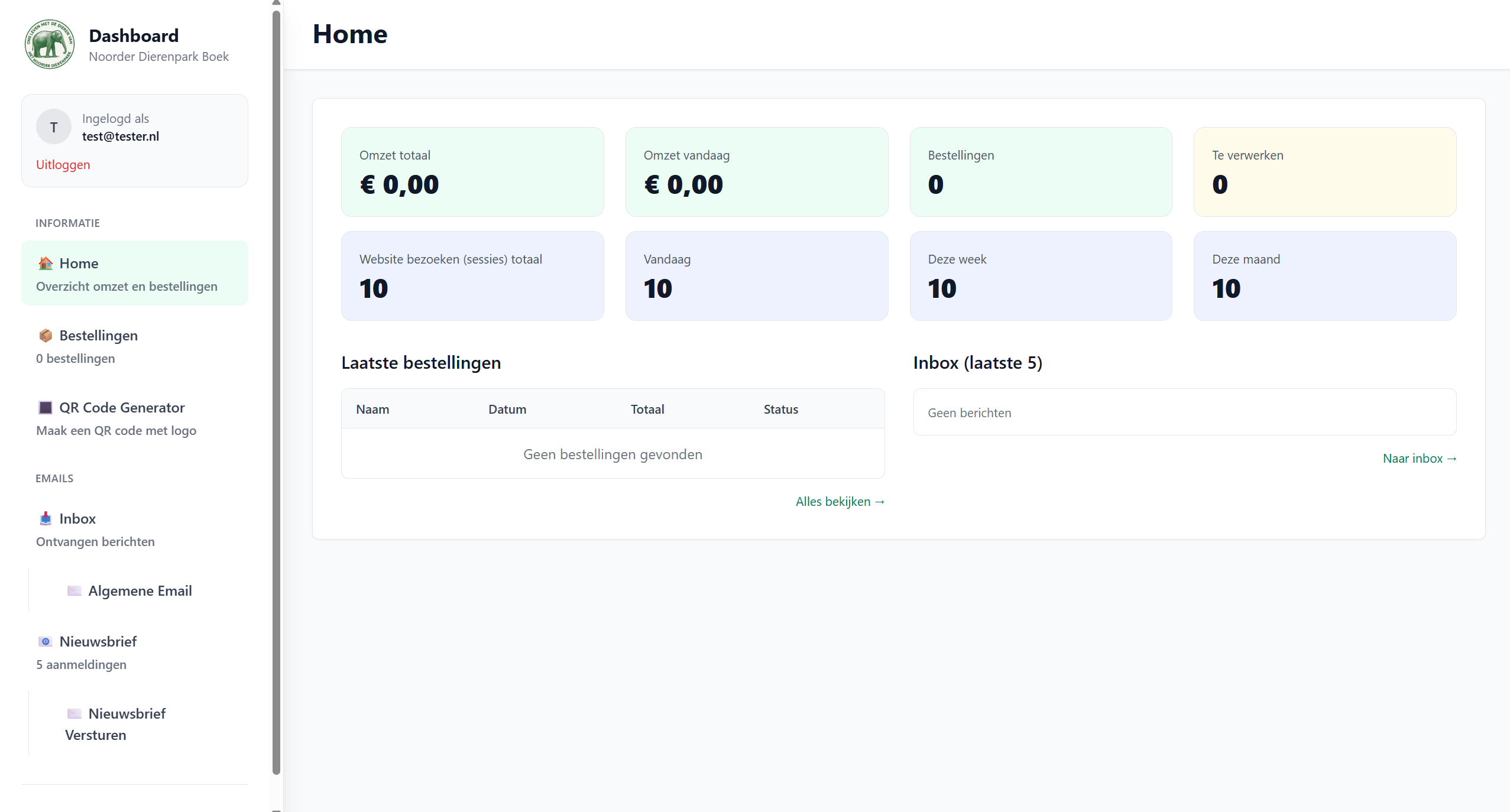Click the Algemene Email envelope icon
Screen dimensions: 1510x812
coord(74,590)
